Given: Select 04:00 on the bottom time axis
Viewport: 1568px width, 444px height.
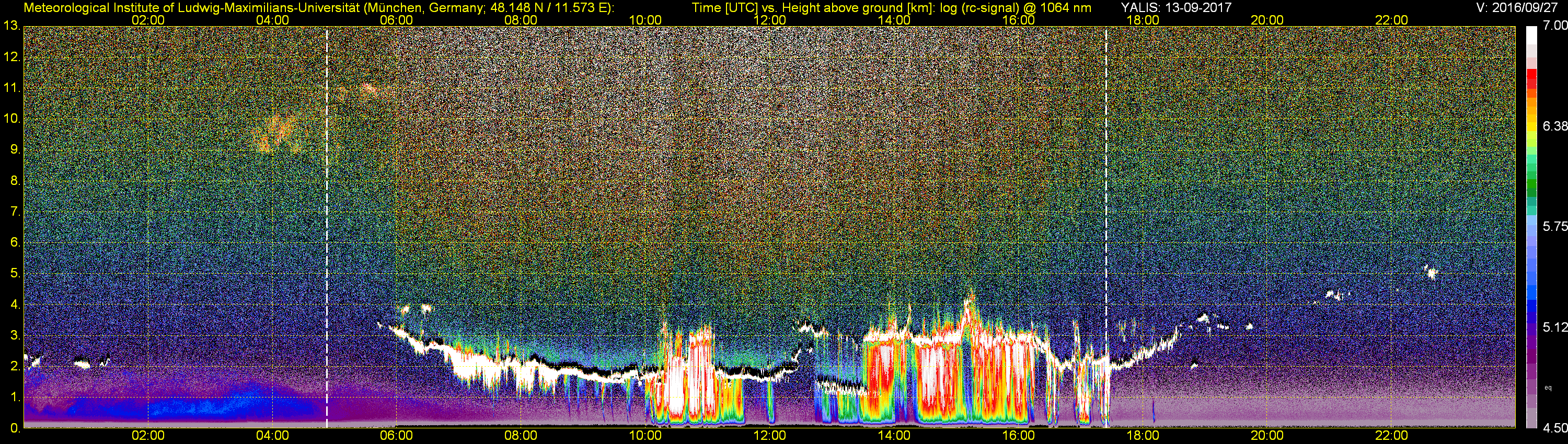Looking at the screenshot, I should [272, 436].
